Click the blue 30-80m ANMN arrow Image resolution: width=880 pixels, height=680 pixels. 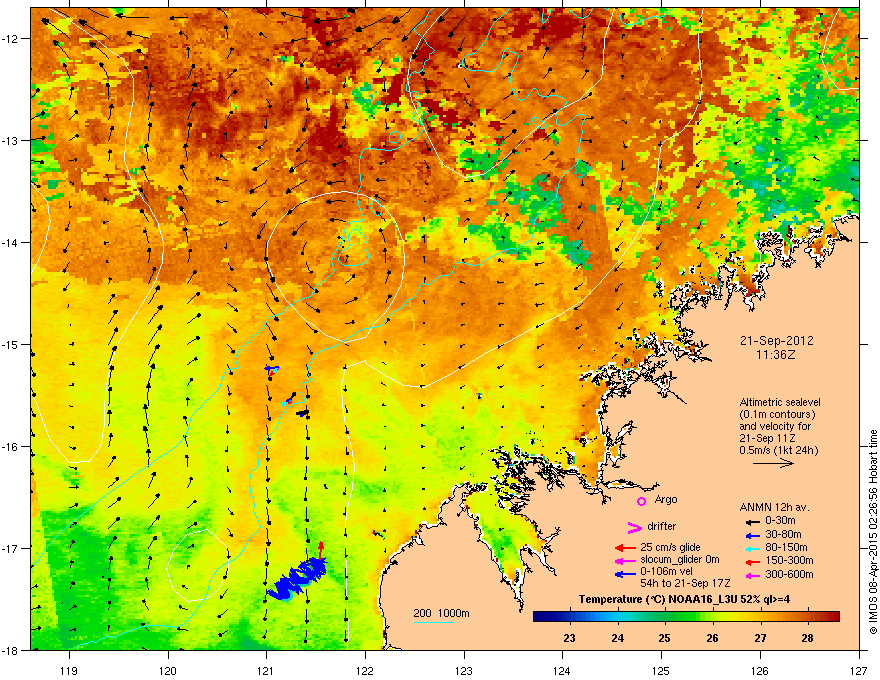(x=752, y=535)
